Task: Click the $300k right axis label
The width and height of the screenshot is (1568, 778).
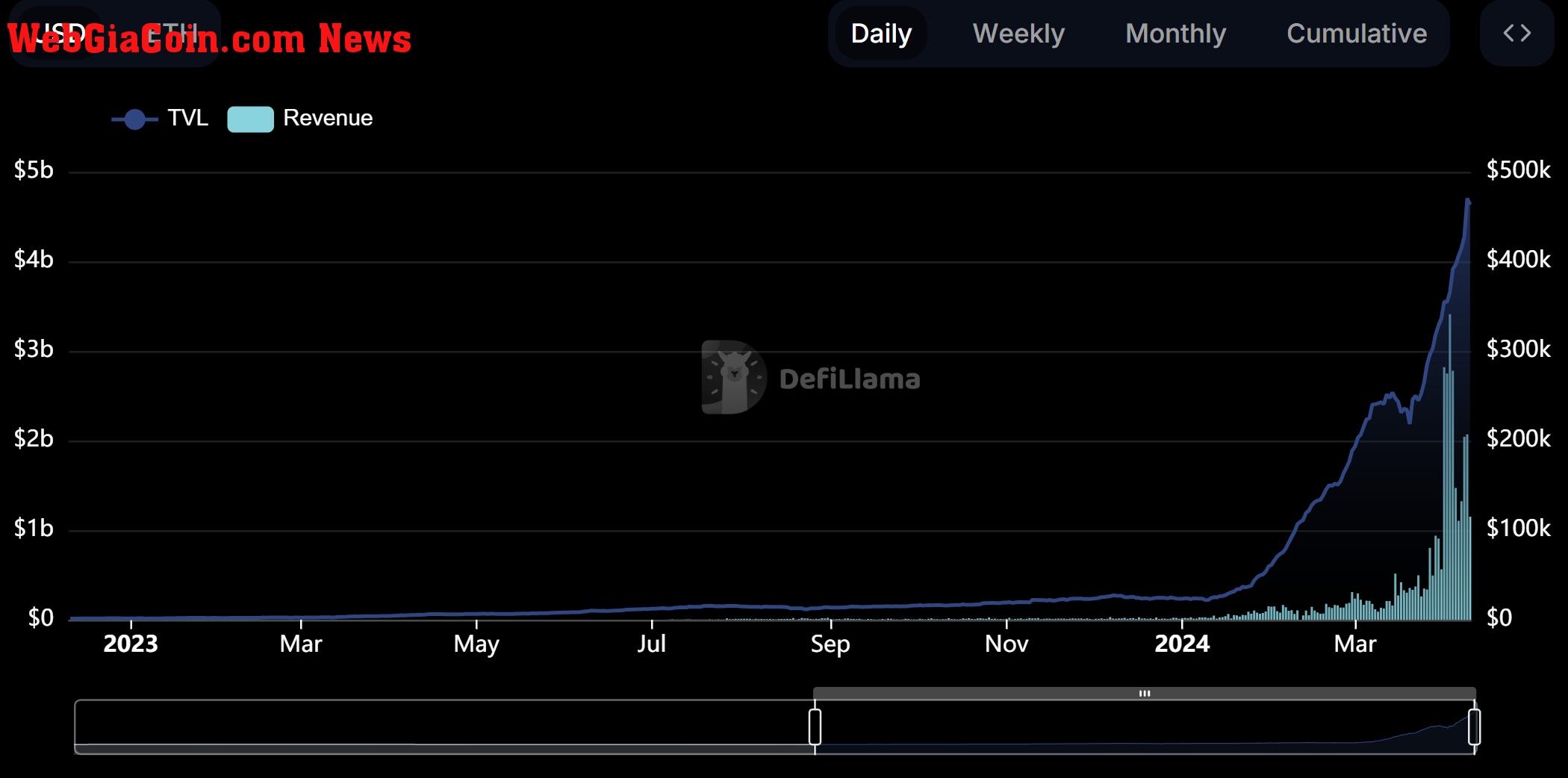Action: (1518, 349)
